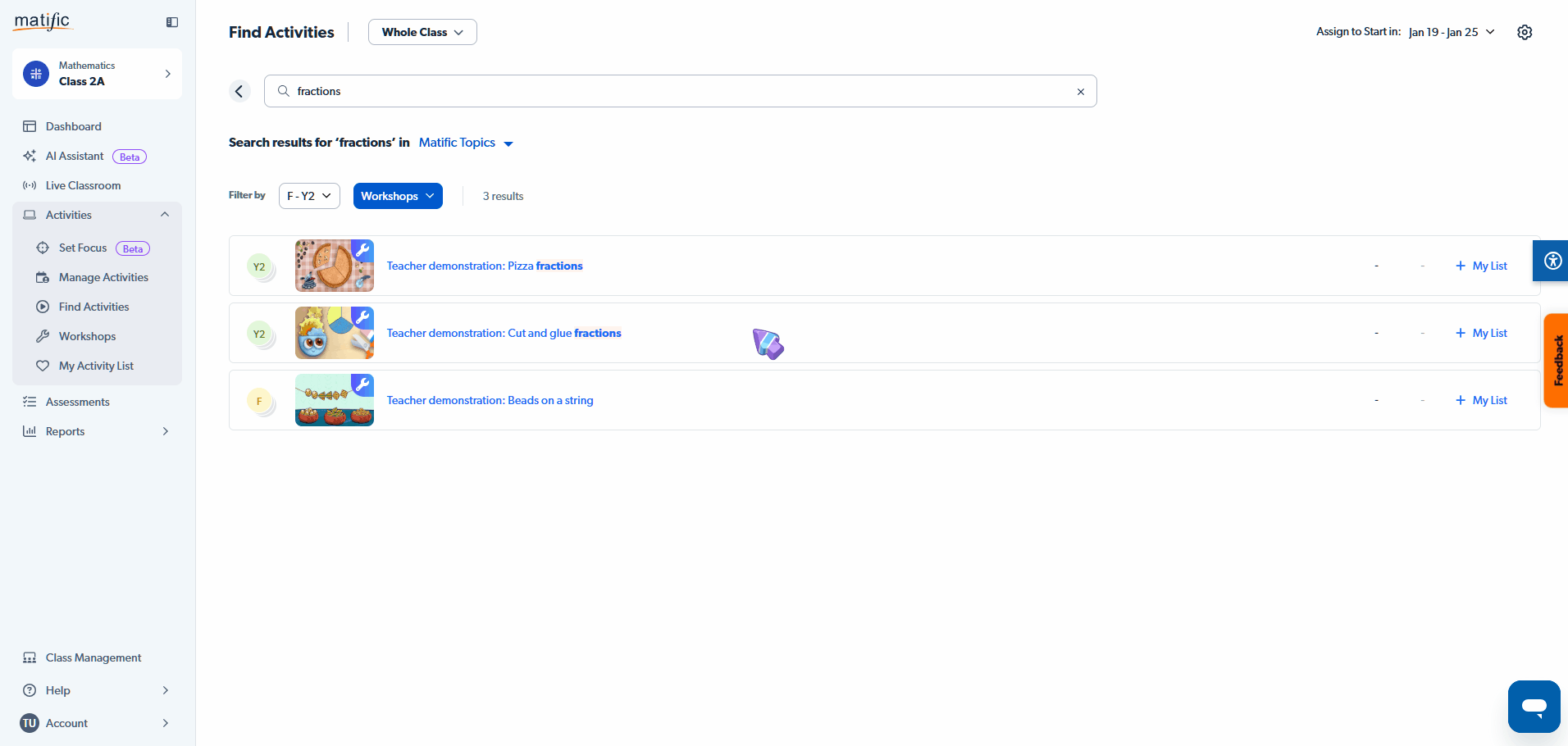Click the Matific logo

(43, 21)
